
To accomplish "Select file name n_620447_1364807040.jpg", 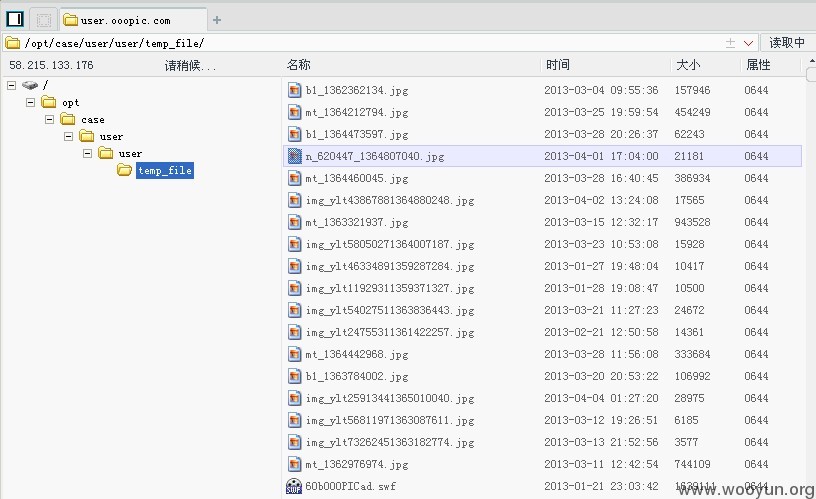I will (375, 156).
